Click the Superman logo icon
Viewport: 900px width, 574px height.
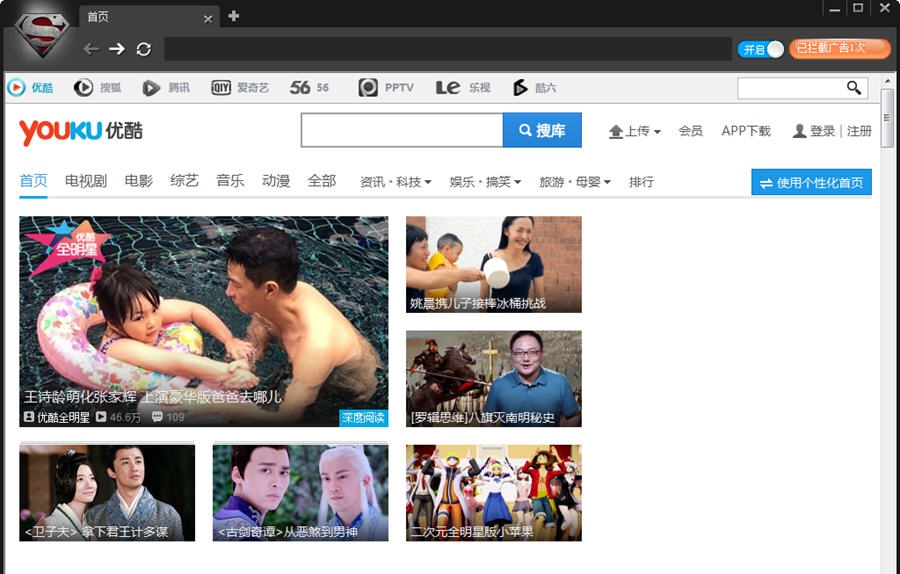[41, 34]
